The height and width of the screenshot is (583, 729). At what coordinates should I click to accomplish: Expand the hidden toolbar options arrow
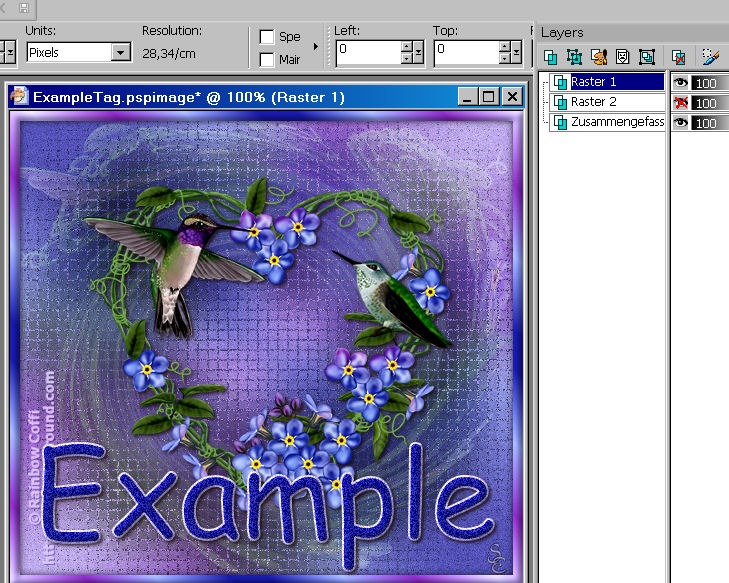click(x=316, y=46)
